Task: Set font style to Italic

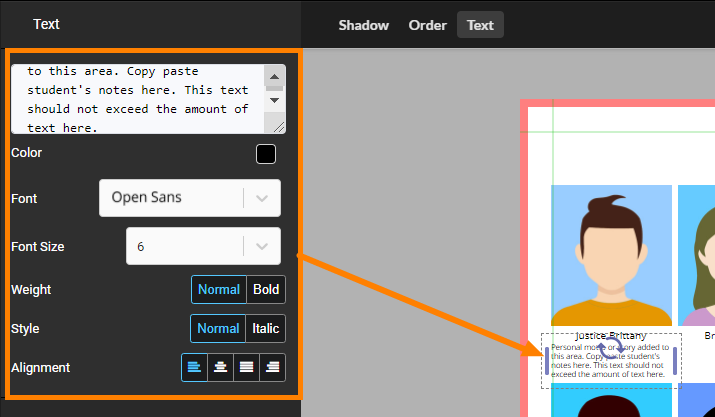Action: pyautogui.click(x=266, y=329)
